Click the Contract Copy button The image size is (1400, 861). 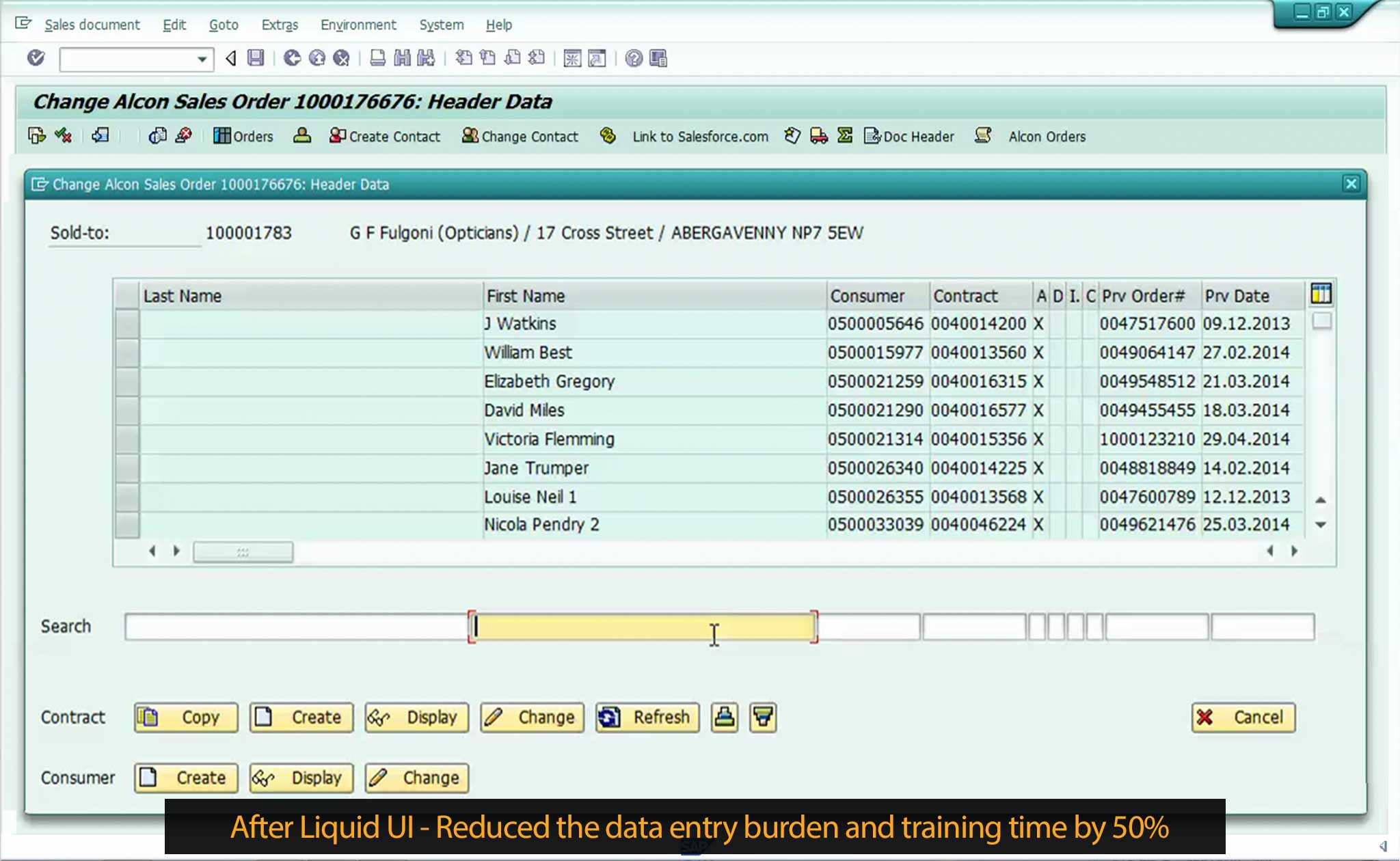[x=186, y=717]
